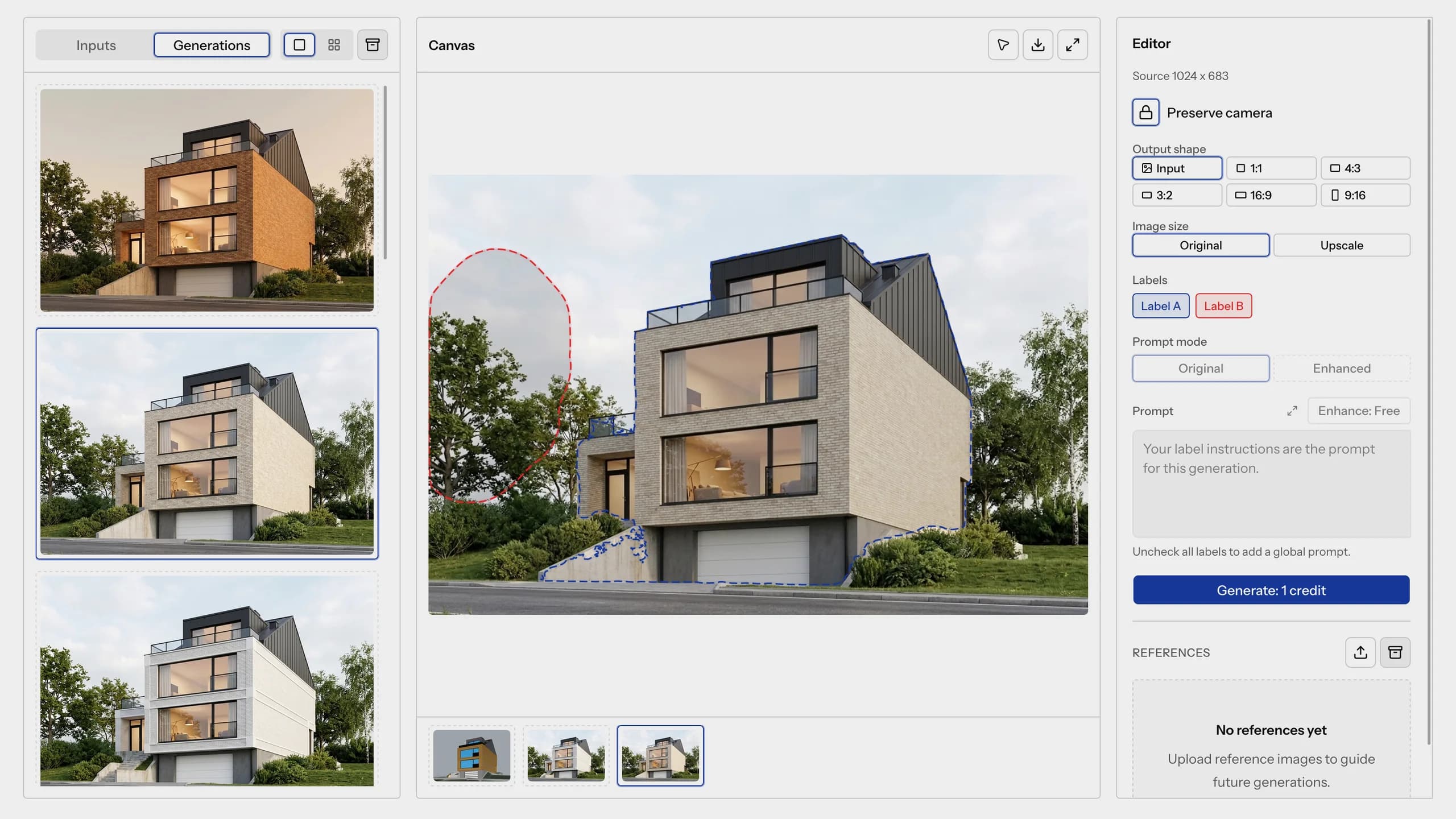Focus the Prompt text field
This screenshot has width=1456, height=819.
(x=1271, y=483)
